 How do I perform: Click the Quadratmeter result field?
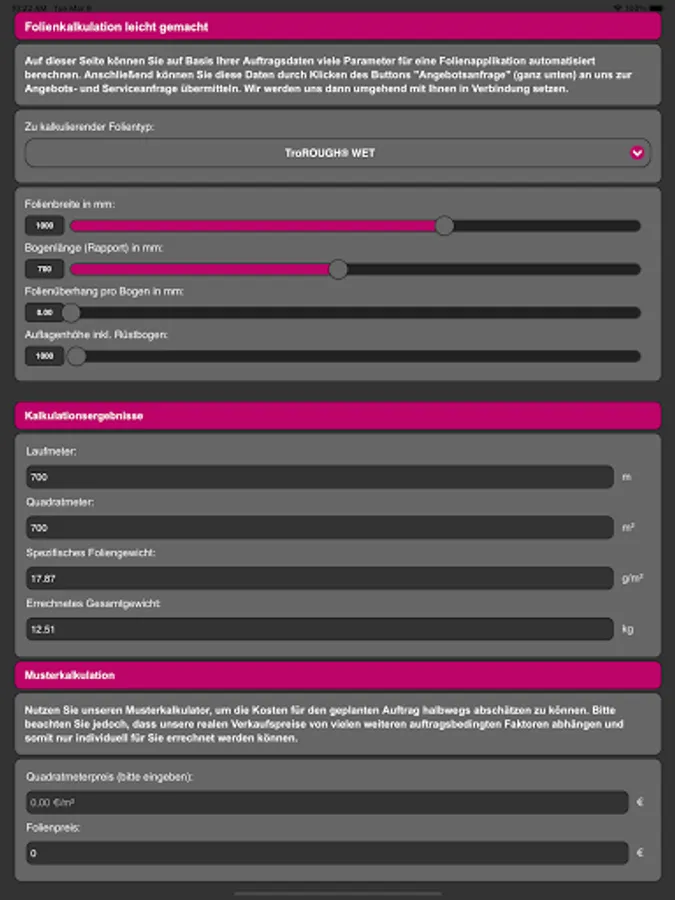point(319,527)
